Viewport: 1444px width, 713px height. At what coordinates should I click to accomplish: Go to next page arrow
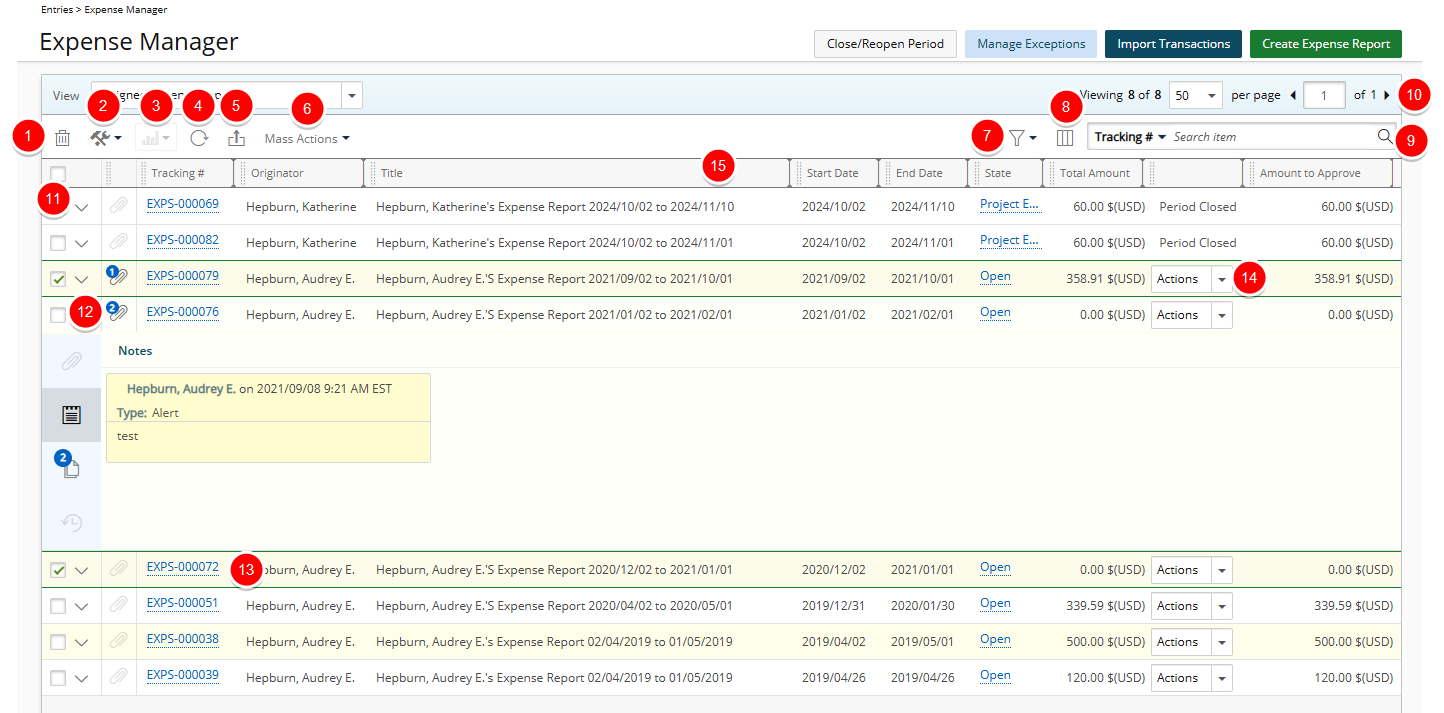pyautogui.click(x=1386, y=95)
